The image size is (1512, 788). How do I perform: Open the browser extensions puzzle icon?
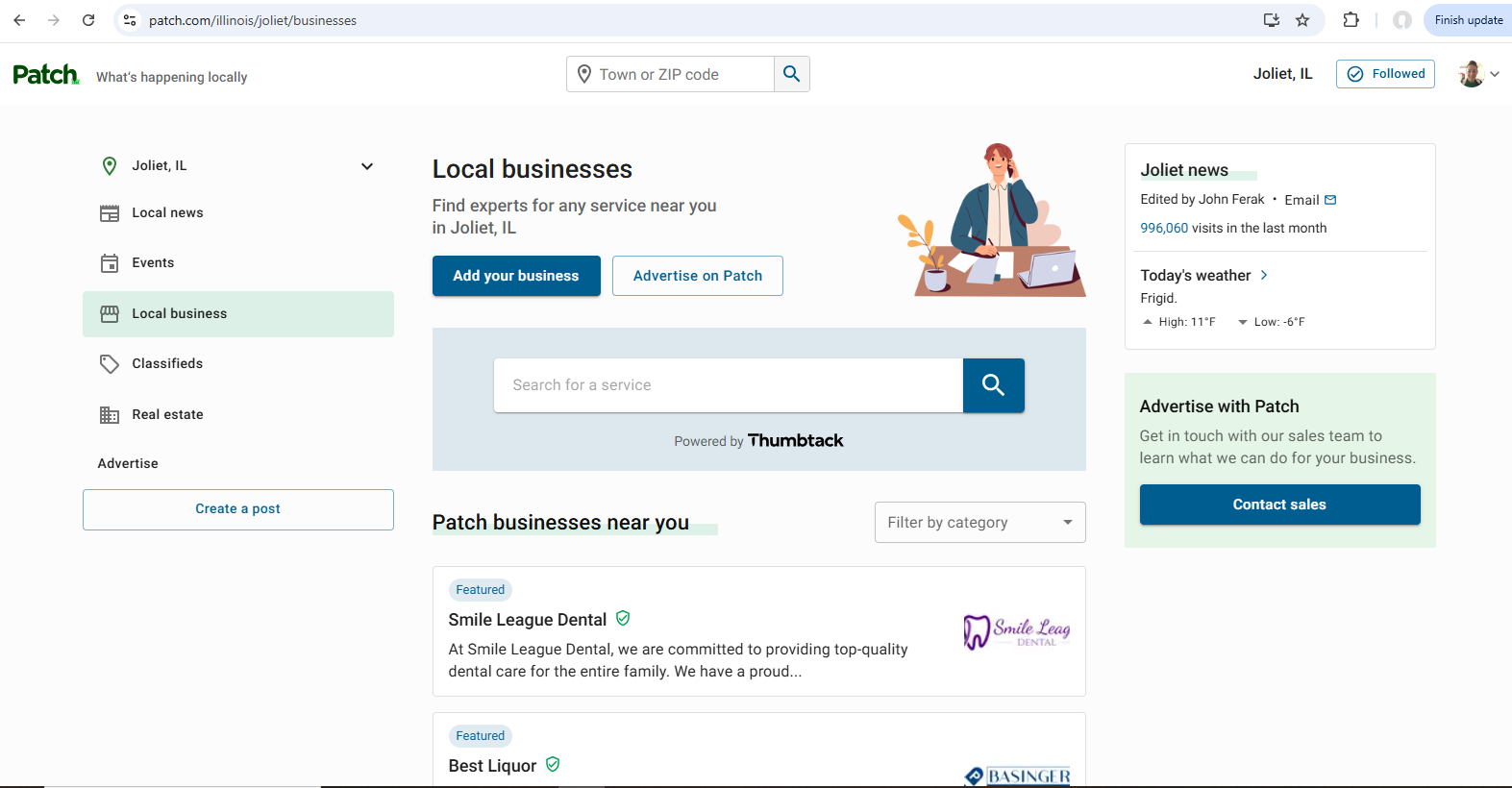click(x=1351, y=20)
